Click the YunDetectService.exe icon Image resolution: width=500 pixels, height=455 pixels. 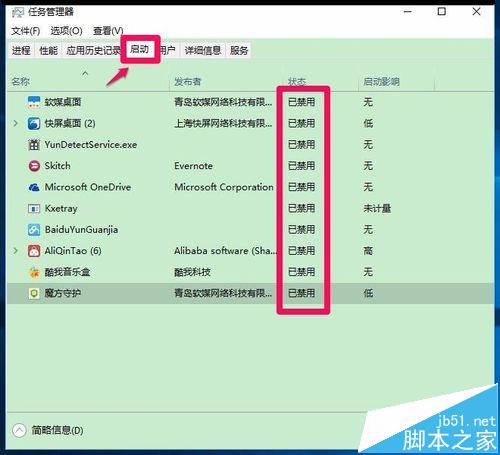pyautogui.click(x=34, y=145)
